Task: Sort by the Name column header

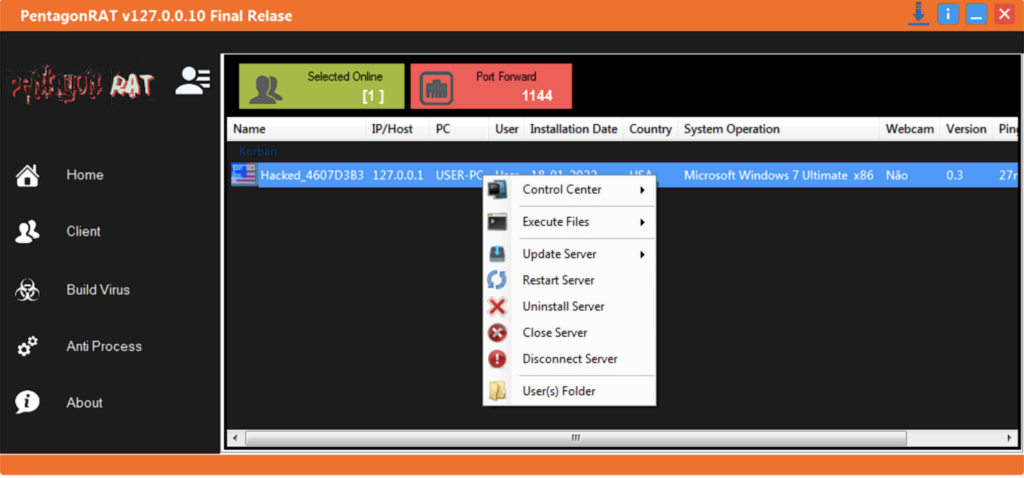Action: click(296, 129)
